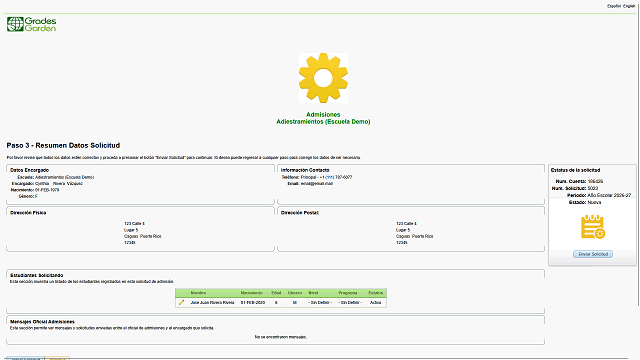Click Encargado name Cynthia Rivera Vázquez
The width and height of the screenshot is (640, 360).
click(x=59, y=184)
